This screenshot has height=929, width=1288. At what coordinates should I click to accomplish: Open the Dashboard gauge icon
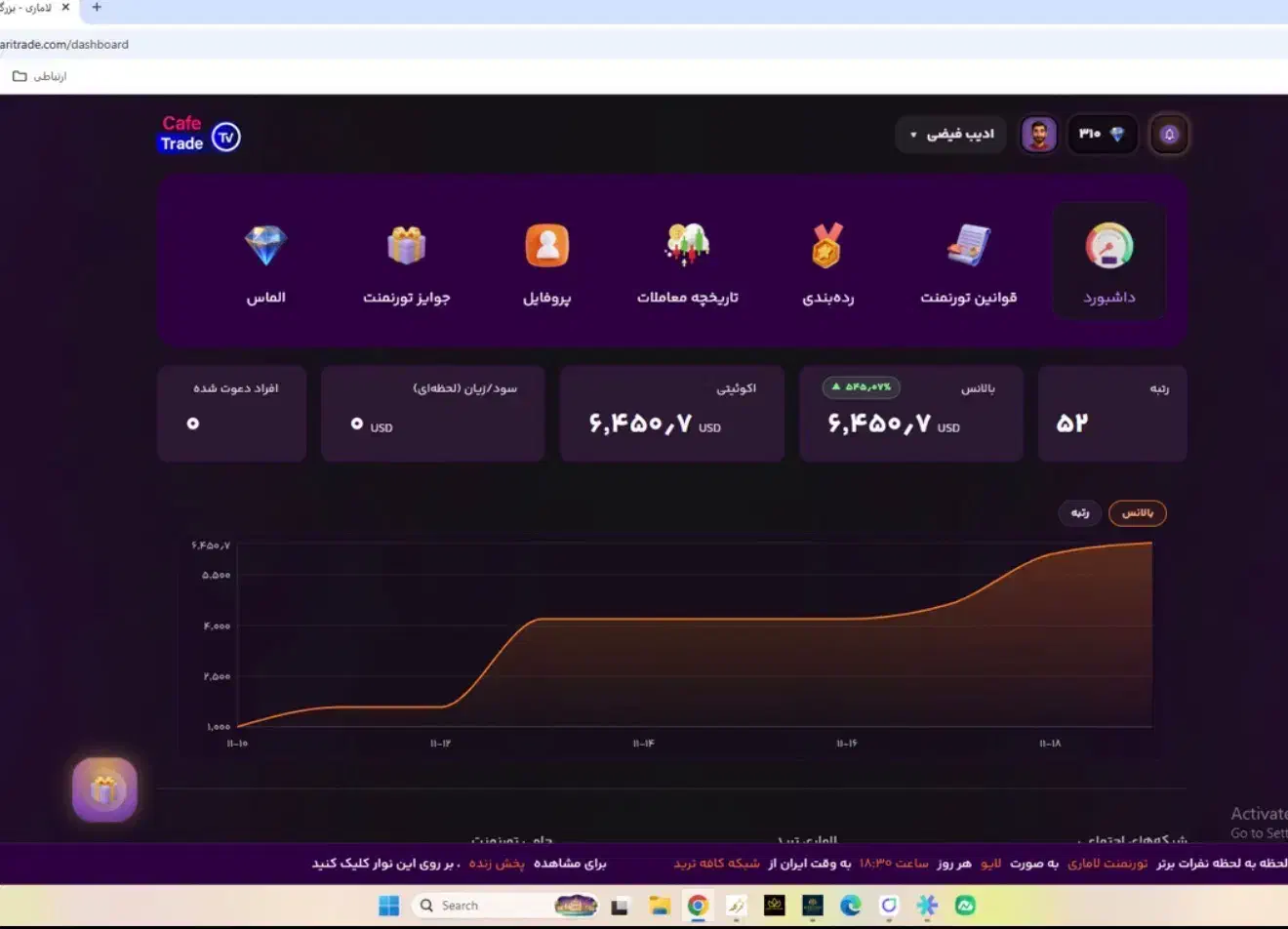coord(1109,247)
